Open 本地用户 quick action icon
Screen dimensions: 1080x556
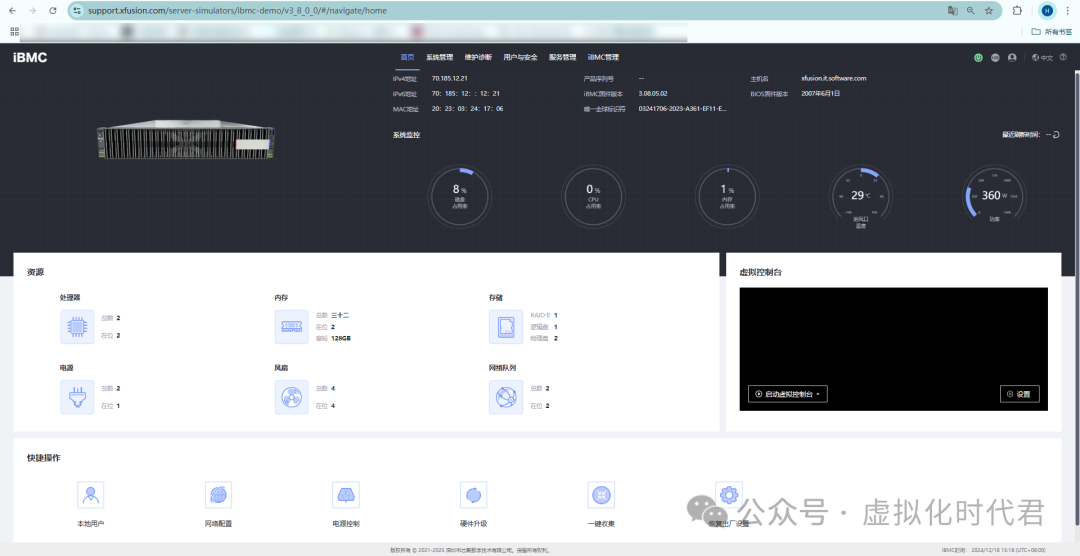(x=90, y=495)
